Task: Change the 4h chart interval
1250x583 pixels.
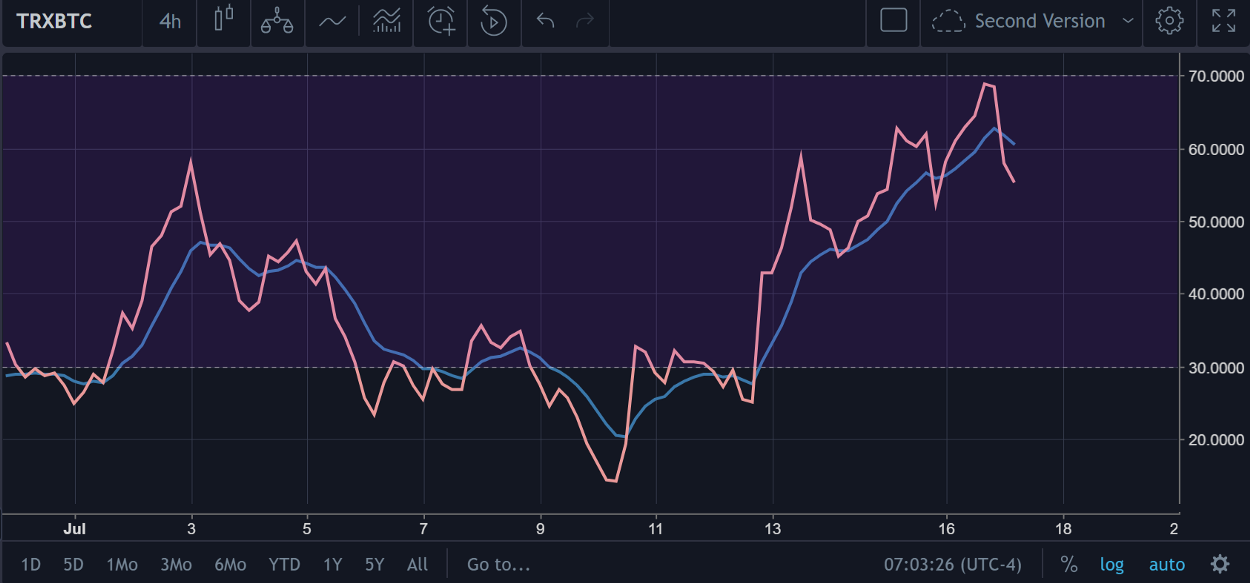Action: (171, 20)
